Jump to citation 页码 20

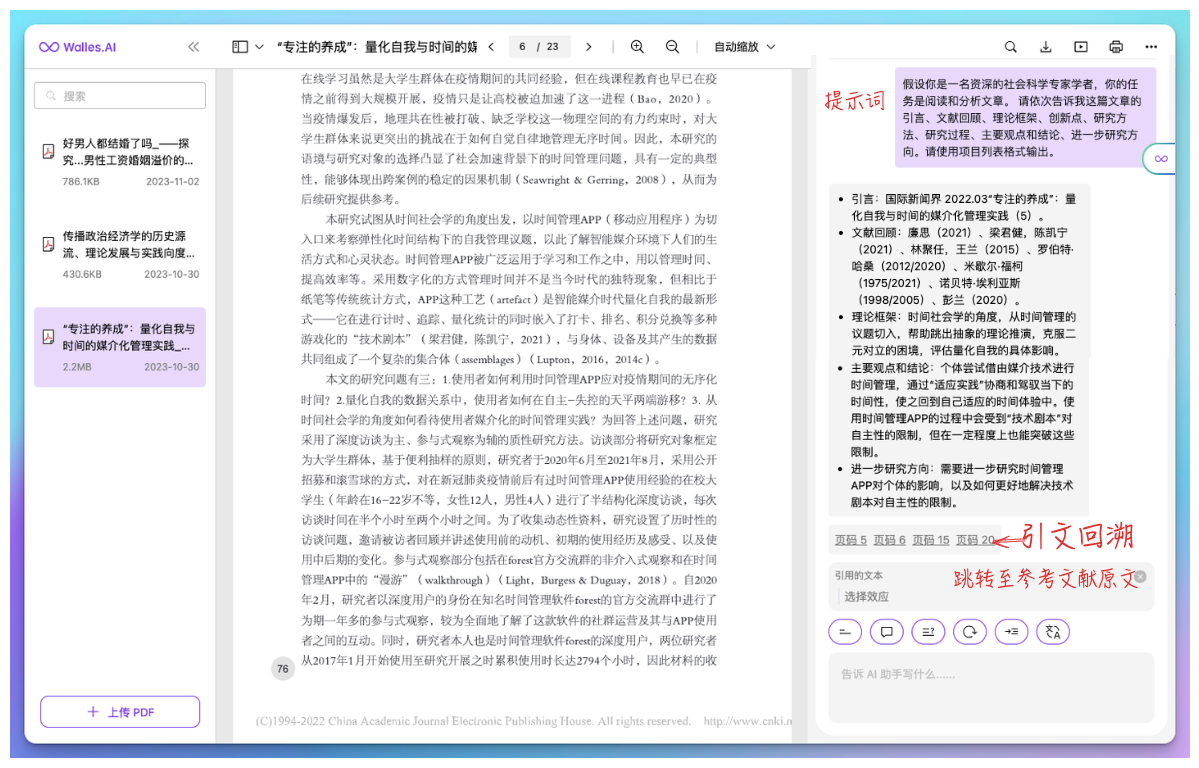(975, 540)
